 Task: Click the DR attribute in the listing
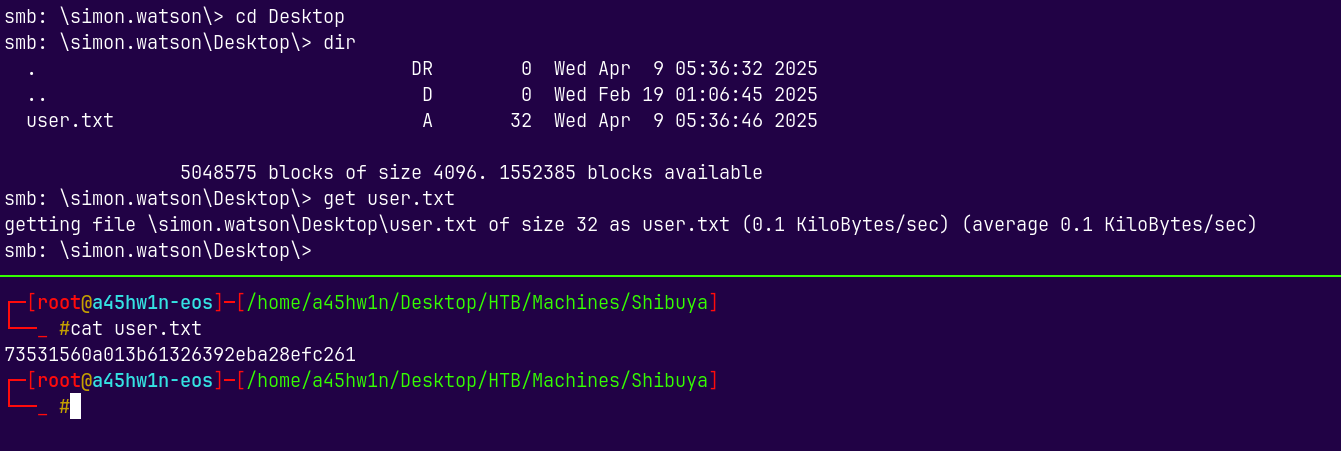click(x=422, y=69)
